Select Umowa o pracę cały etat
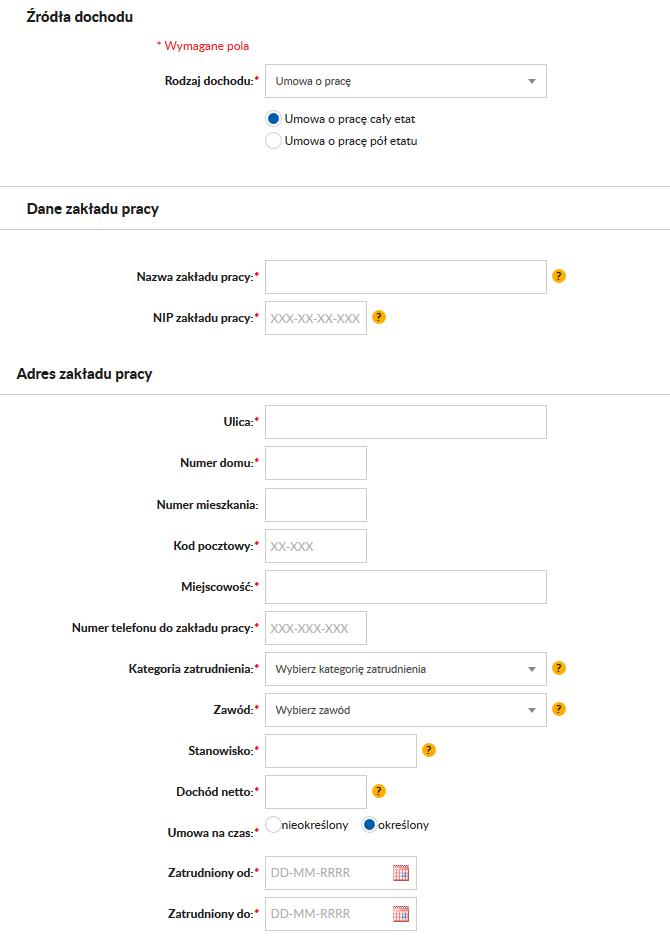Screen dimensions: 670x936 273,118
